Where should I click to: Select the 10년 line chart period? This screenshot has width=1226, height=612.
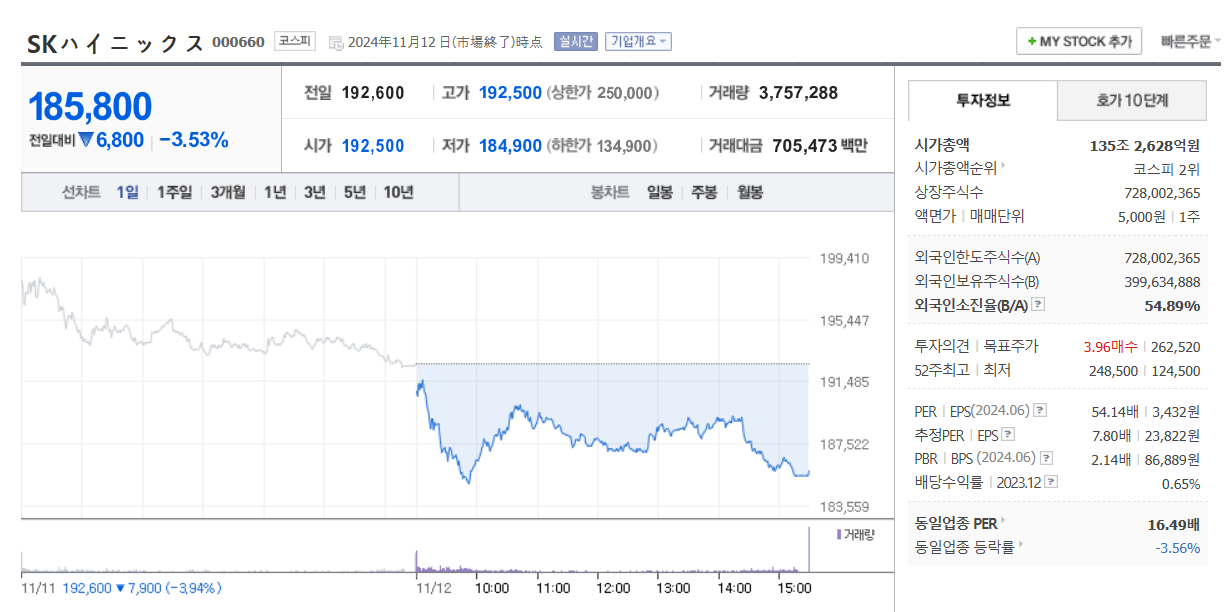click(x=398, y=192)
